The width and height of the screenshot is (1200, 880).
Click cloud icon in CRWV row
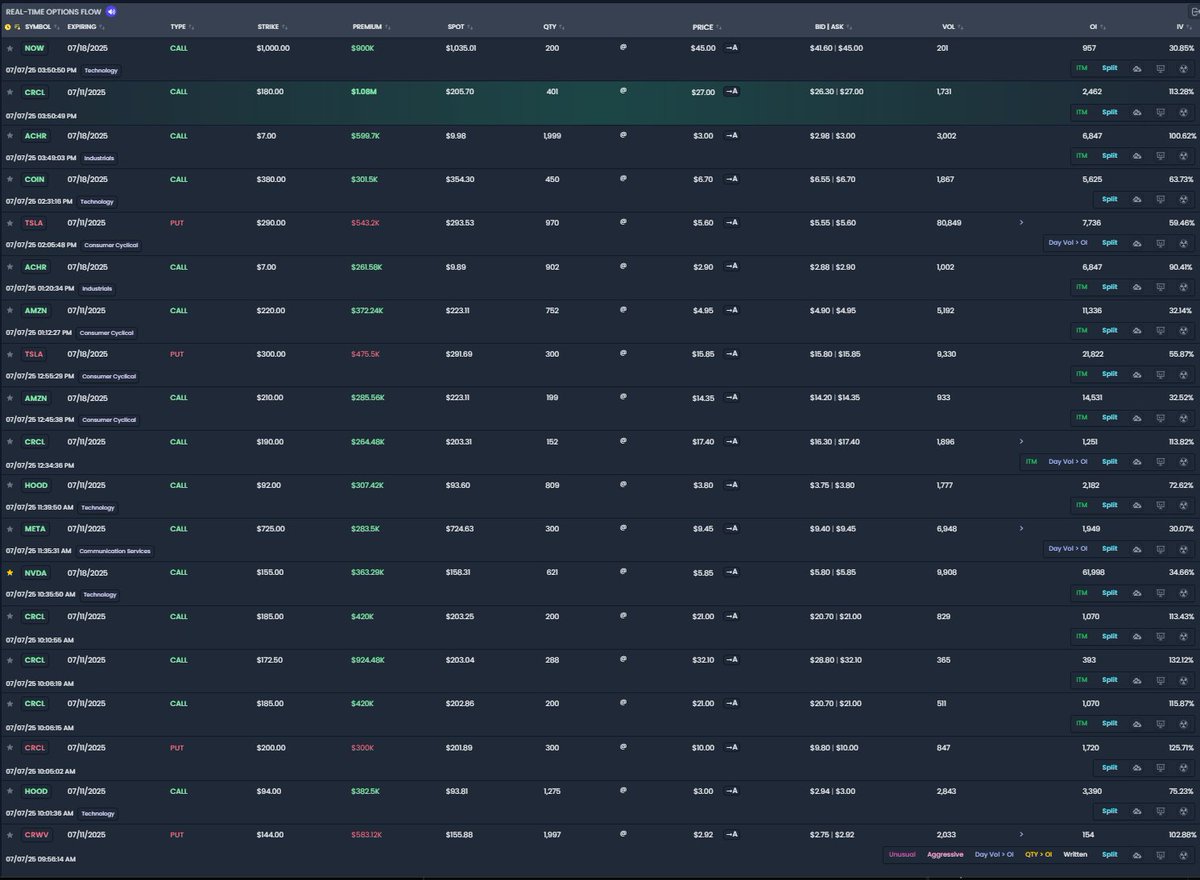(1136, 855)
